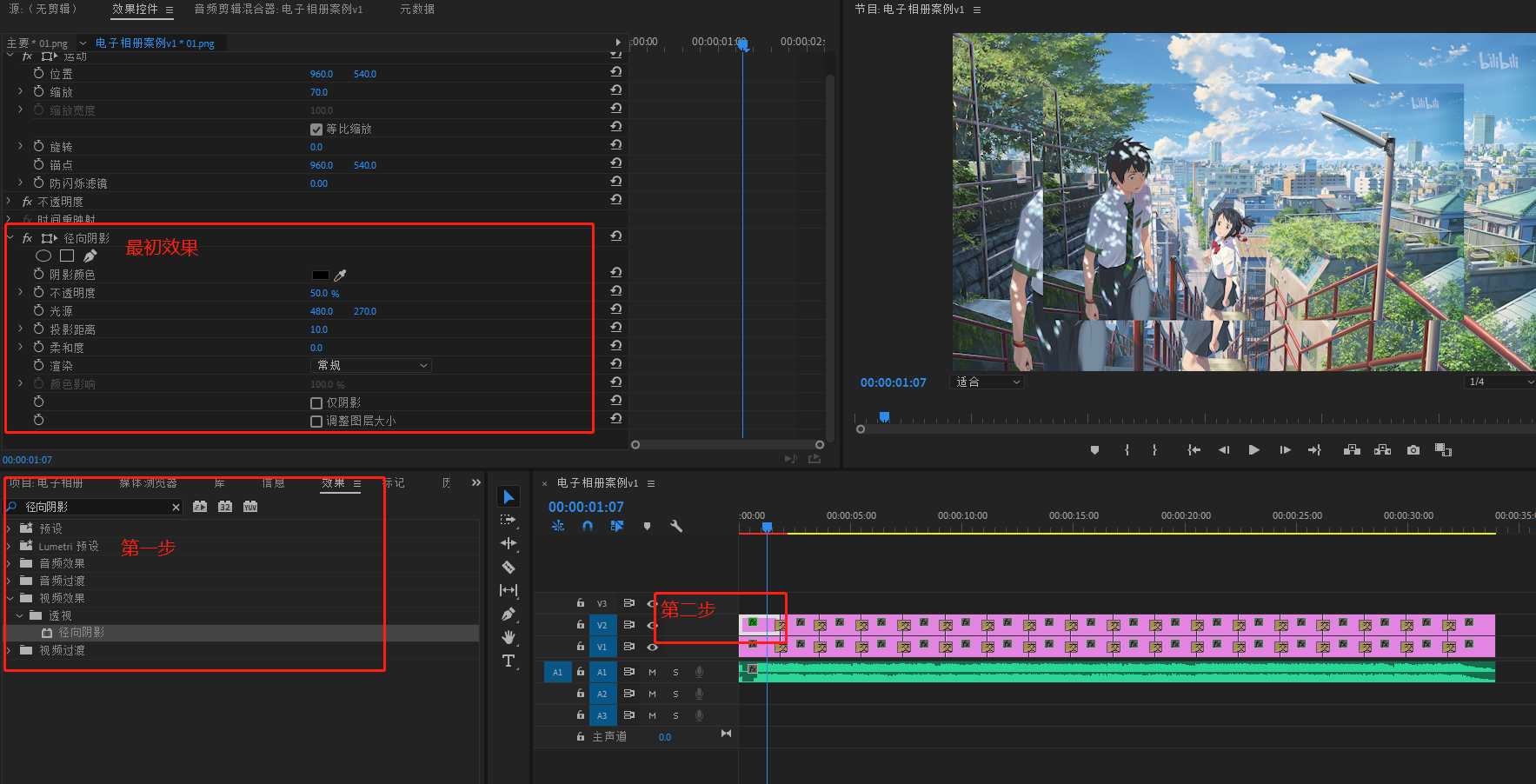
Task: Switch to the 信息 tab
Action: 274,483
